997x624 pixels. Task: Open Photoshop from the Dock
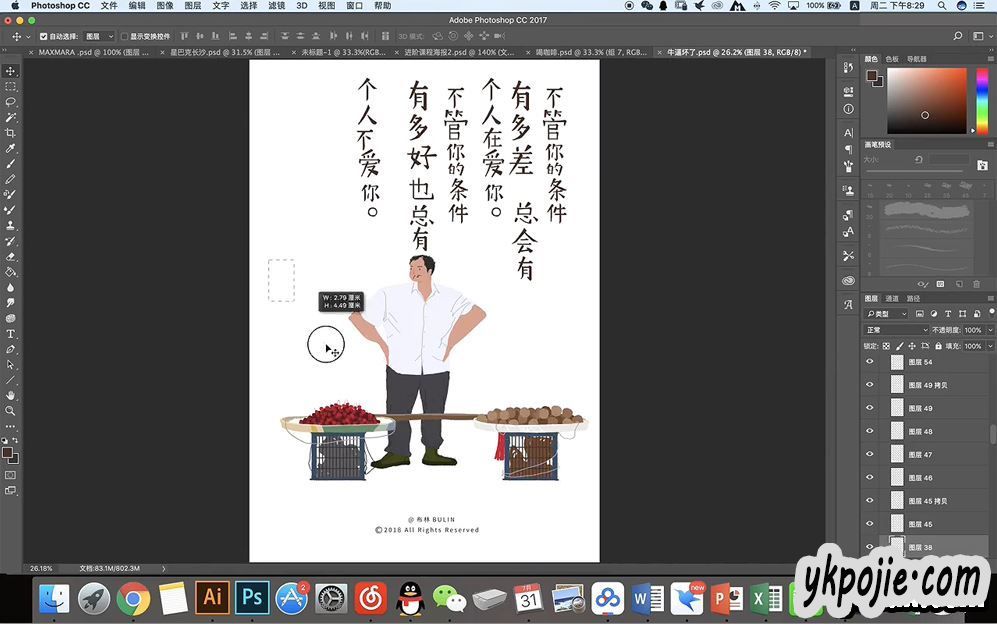(252, 598)
